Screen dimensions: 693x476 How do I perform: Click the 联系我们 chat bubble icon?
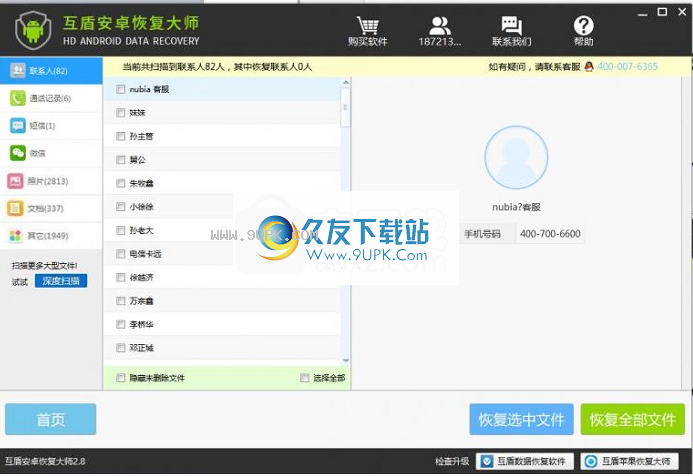(511, 26)
